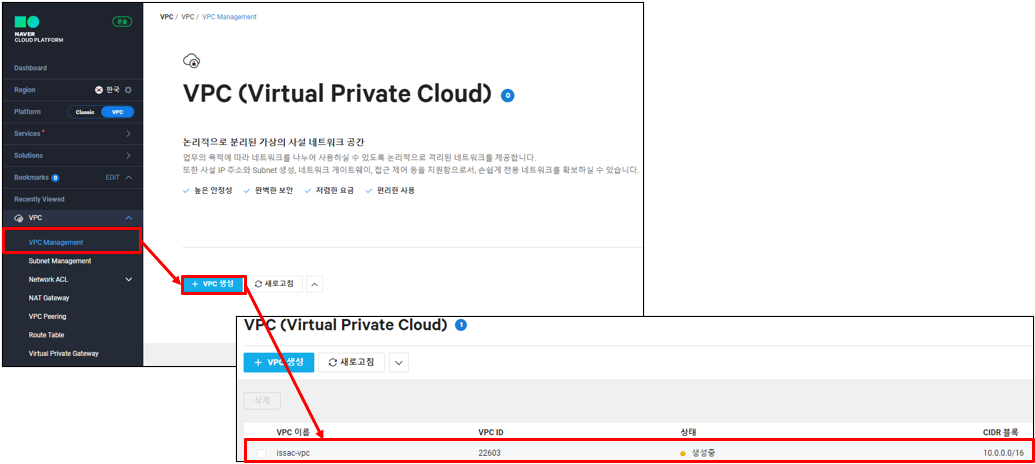Click the 편리한 사용 feature text

(x=395, y=190)
